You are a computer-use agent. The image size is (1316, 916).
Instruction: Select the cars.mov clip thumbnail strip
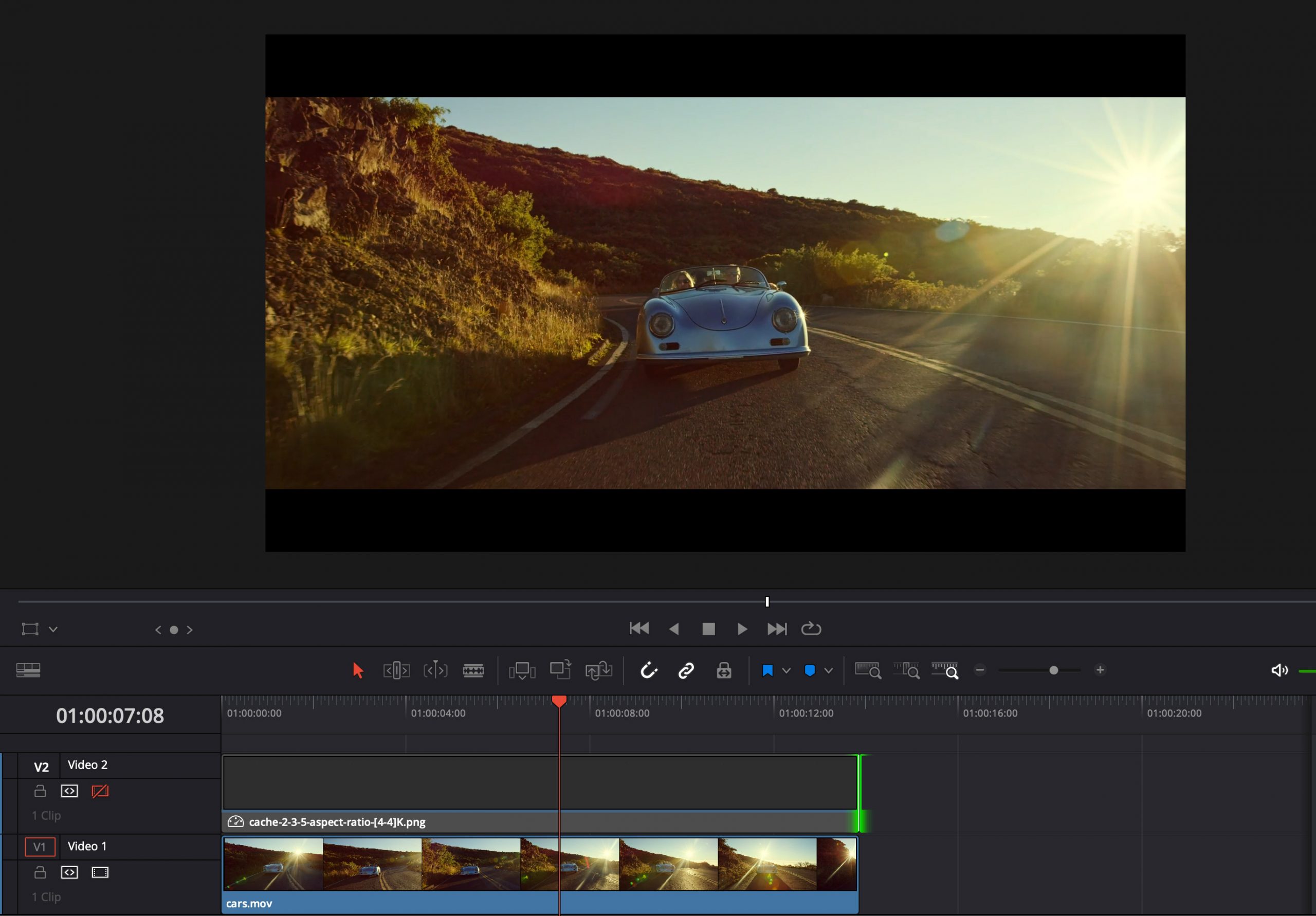click(x=539, y=865)
